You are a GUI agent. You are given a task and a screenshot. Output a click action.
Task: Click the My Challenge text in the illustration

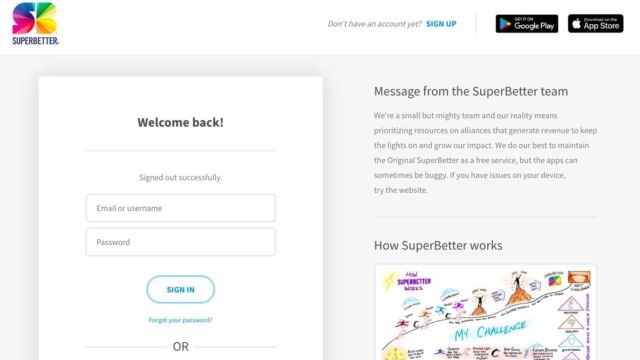(490, 331)
